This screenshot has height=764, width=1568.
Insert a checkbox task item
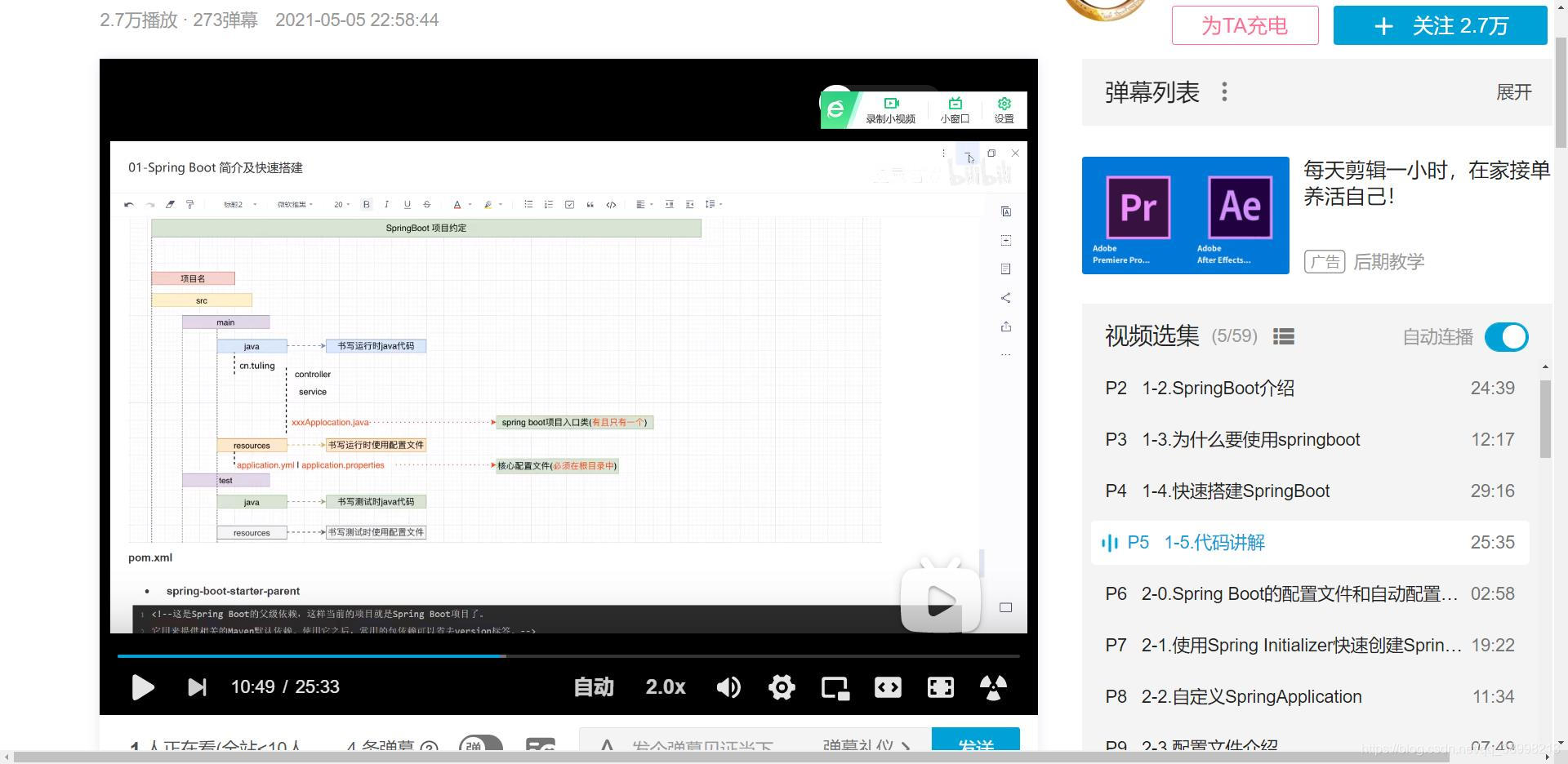tap(569, 205)
